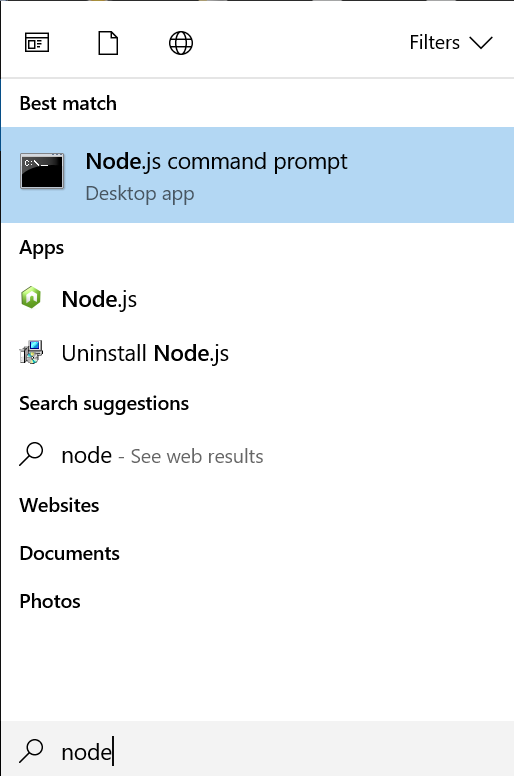Click the search magnifier icon in search box
514x776 pixels.
tap(31, 751)
